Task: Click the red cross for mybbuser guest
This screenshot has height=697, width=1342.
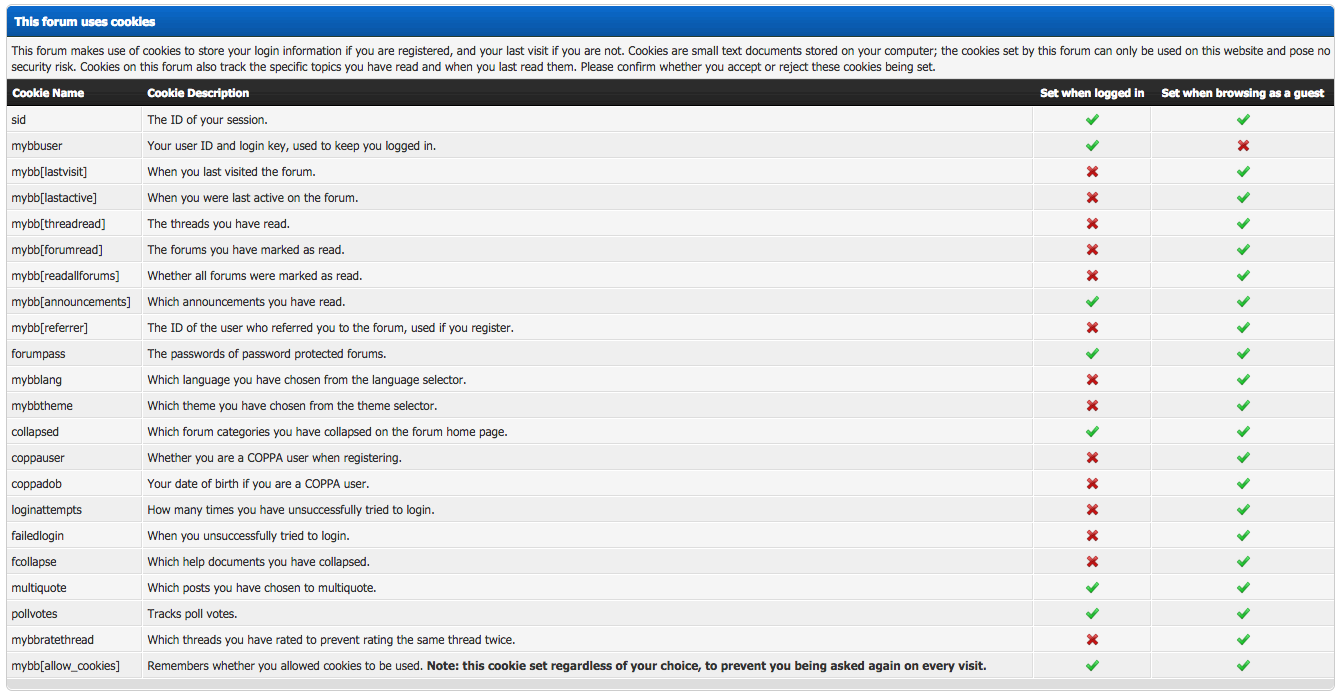Action: (1243, 146)
